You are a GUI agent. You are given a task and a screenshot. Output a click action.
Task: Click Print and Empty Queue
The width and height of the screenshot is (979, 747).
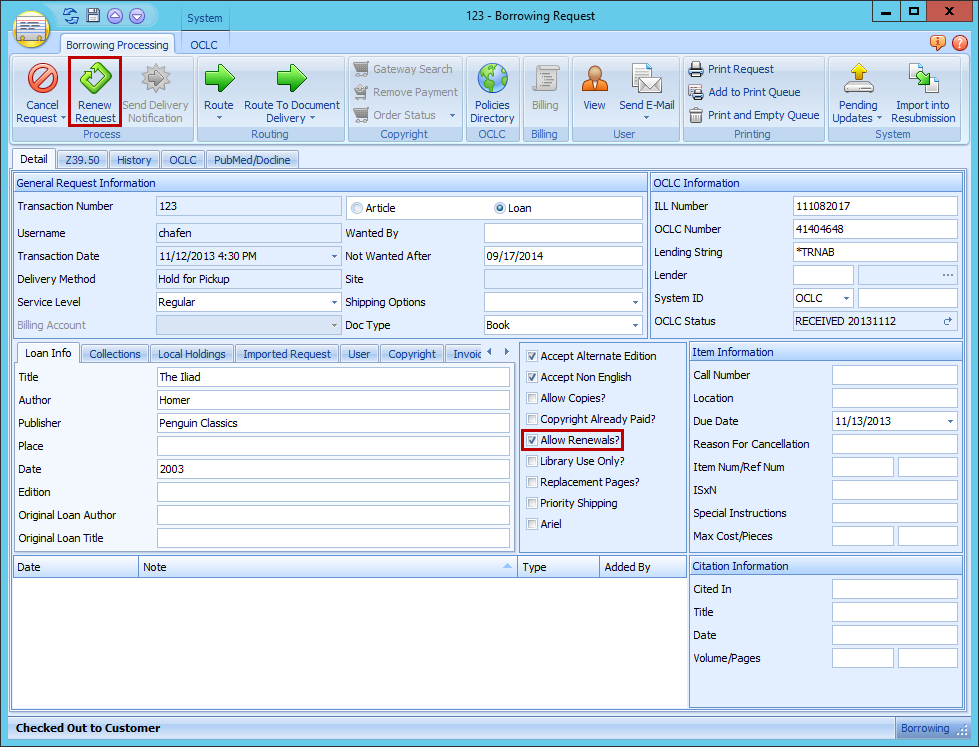click(x=759, y=115)
